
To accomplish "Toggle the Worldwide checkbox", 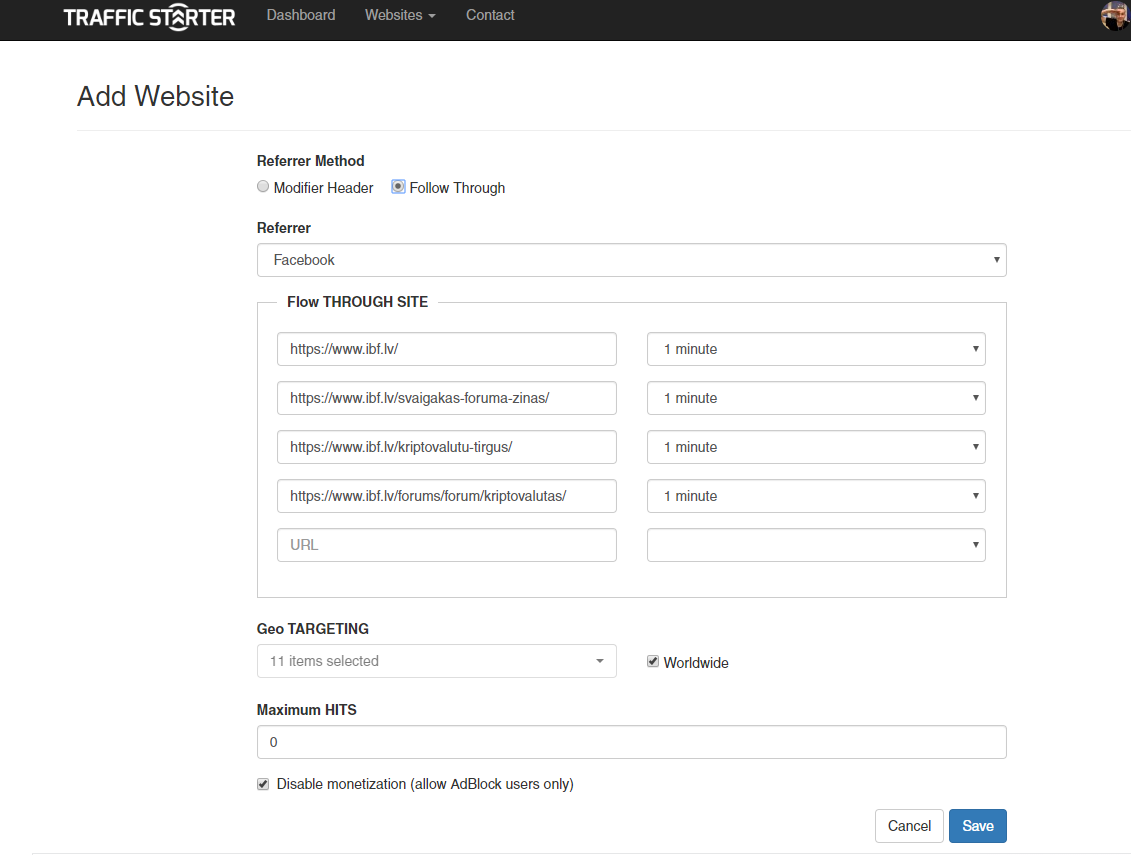I will (653, 662).
